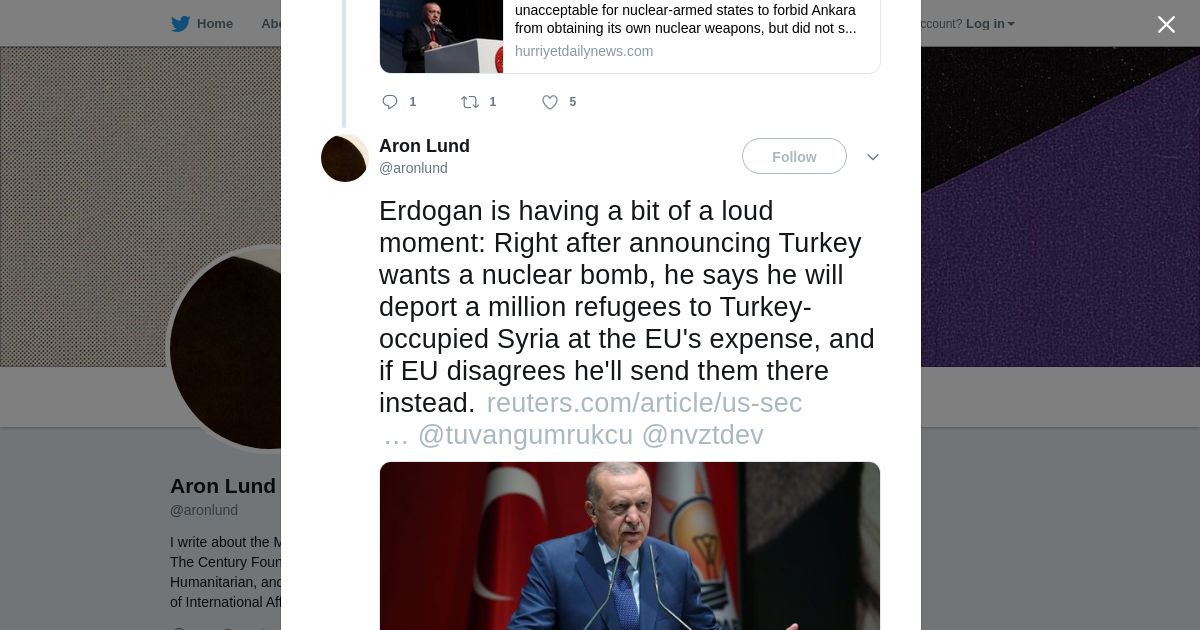Like the tweet with heart icon
Screen dimensions: 1200x630
[550, 102]
